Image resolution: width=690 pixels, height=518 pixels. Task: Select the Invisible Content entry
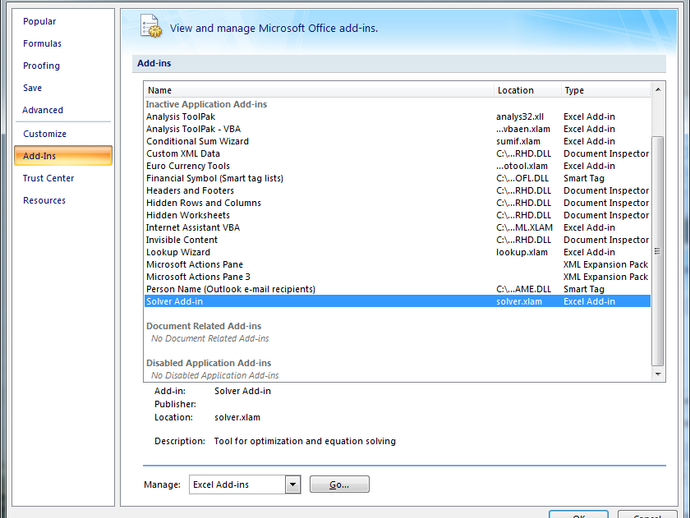(x=397, y=240)
